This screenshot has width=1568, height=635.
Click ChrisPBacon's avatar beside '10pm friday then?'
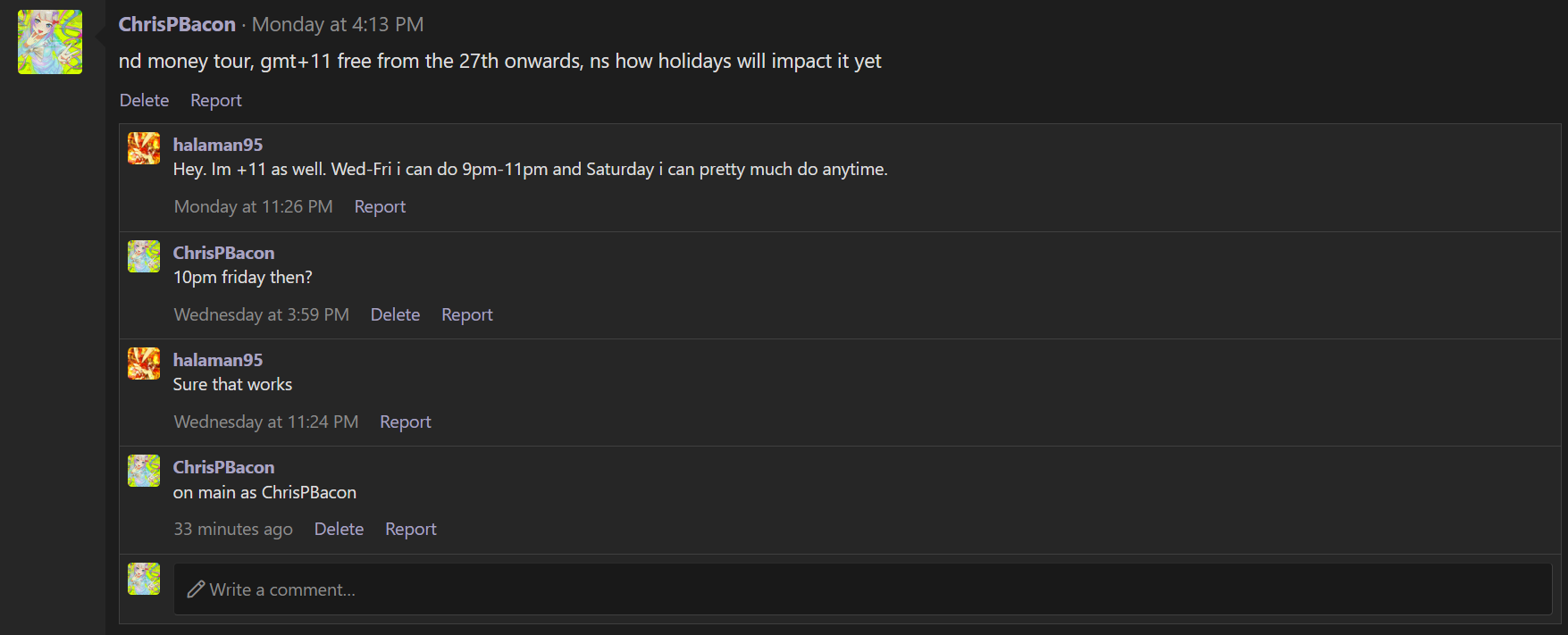144,256
